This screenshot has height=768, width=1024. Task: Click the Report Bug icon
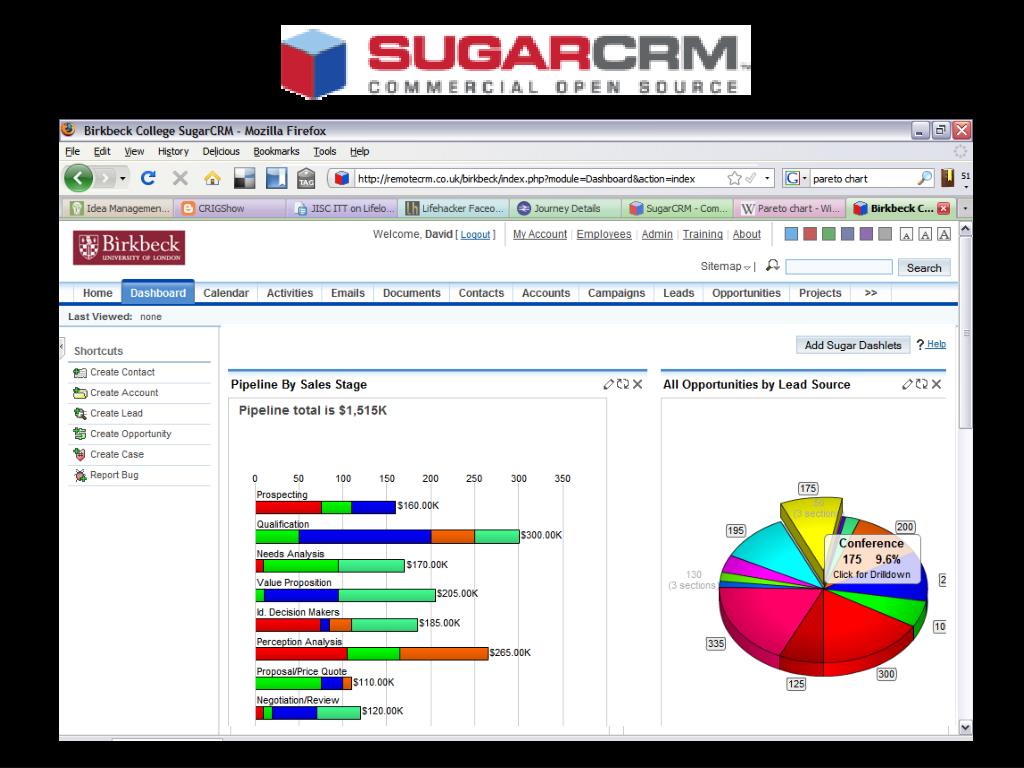(80, 475)
